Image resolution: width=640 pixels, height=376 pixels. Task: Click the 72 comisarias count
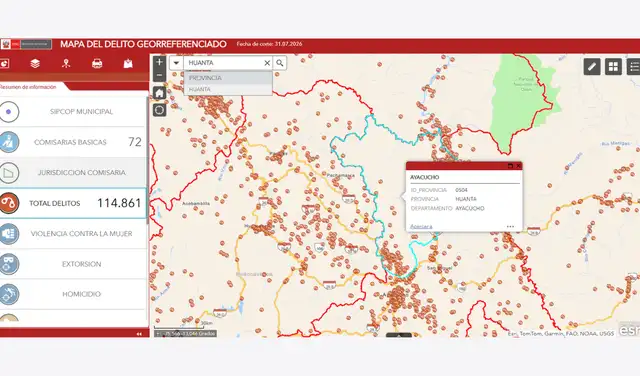click(135, 142)
